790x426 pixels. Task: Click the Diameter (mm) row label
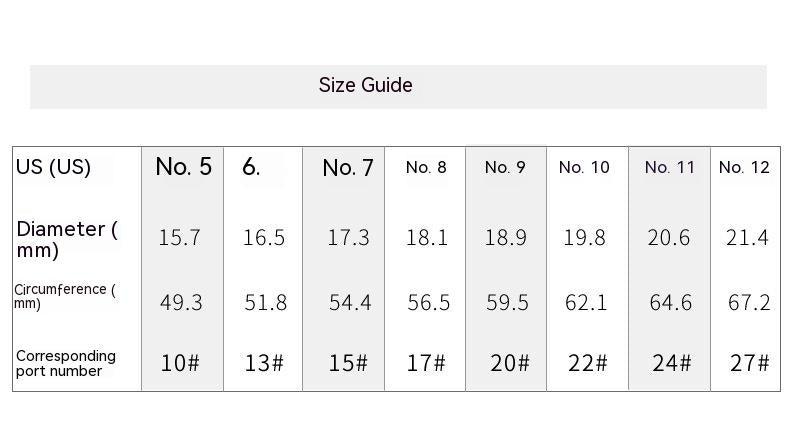tap(66, 239)
